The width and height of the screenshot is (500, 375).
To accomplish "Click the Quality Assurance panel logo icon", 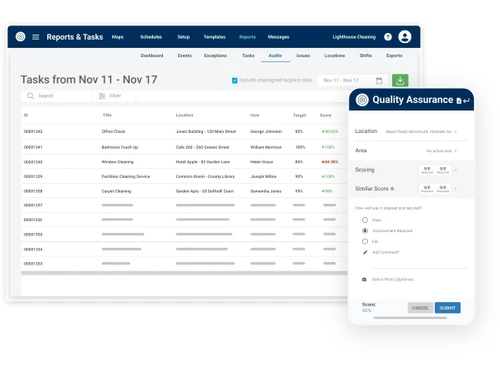I will coord(362,100).
